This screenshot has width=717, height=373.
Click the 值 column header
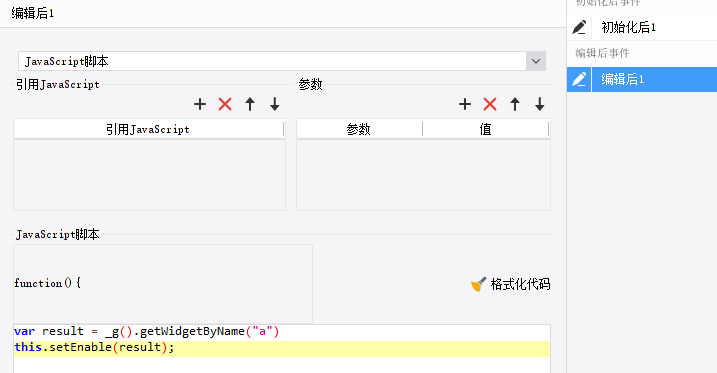pos(486,129)
